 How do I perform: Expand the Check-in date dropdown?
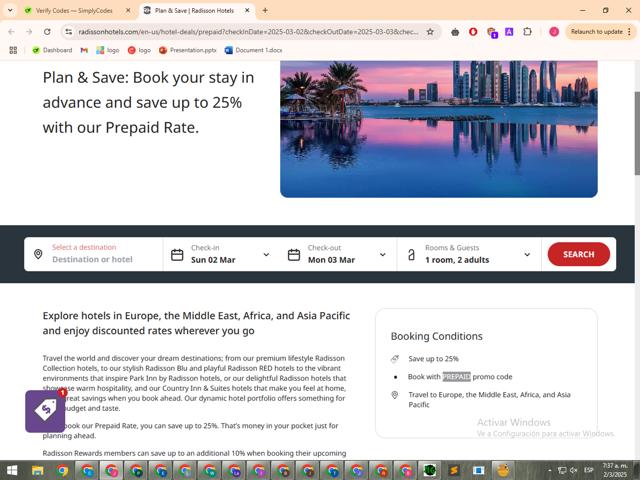(266, 255)
